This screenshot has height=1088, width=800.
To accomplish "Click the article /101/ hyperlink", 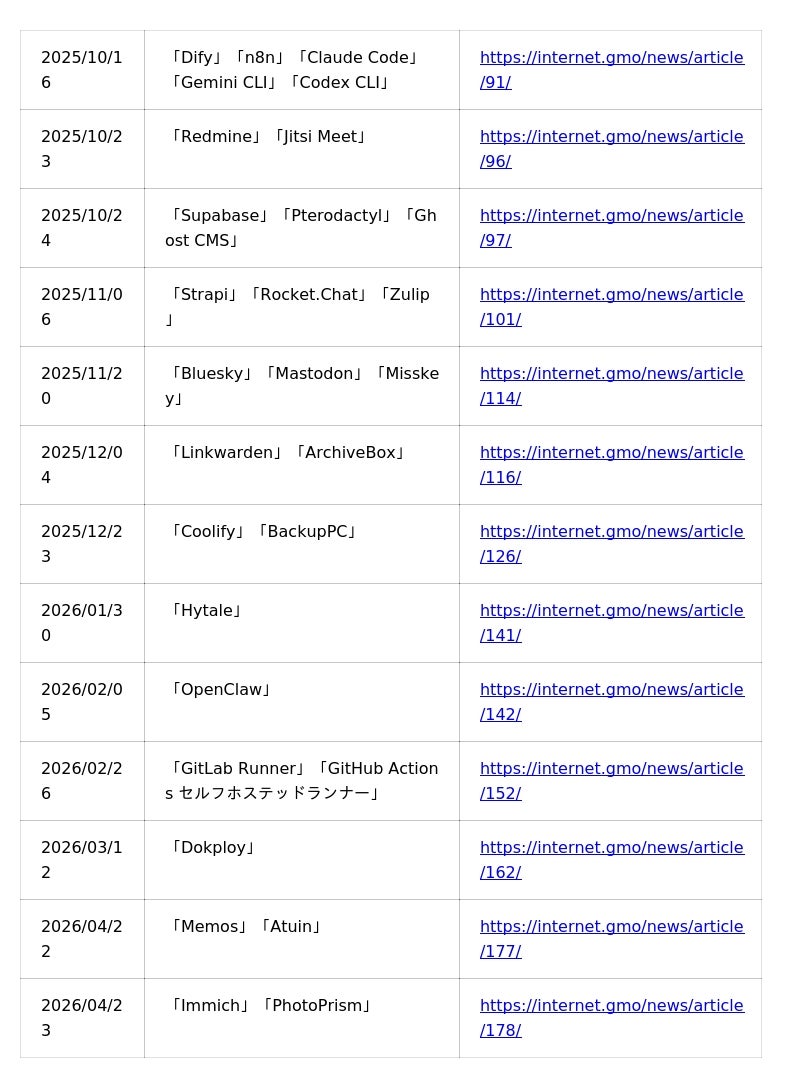I will (x=611, y=295).
